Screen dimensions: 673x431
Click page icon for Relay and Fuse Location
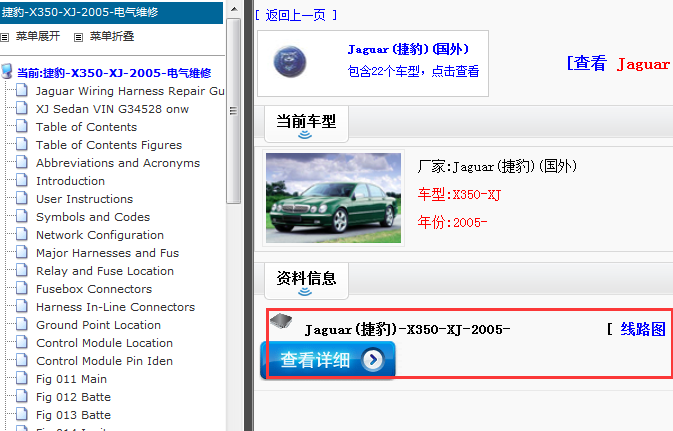22,271
